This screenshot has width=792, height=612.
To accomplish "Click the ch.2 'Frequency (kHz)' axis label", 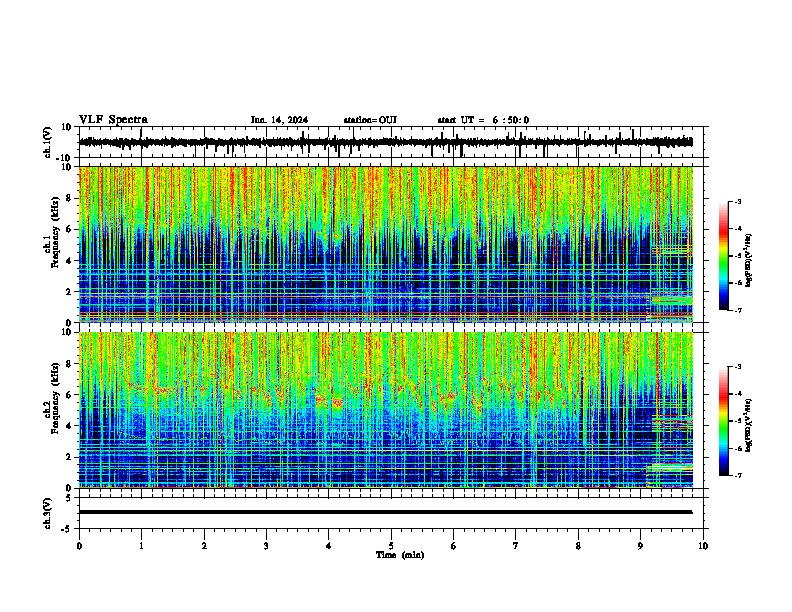I will pos(56,398).
